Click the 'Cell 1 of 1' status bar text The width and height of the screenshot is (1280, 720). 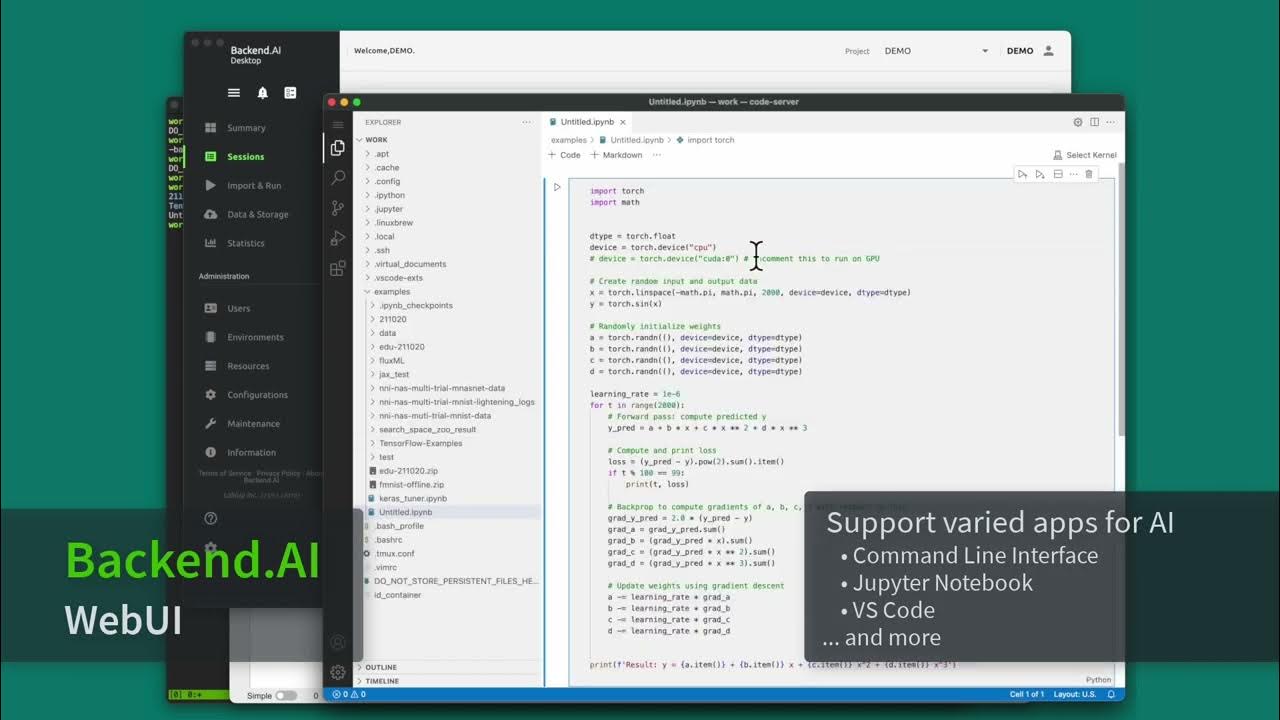click(1026, 694)
